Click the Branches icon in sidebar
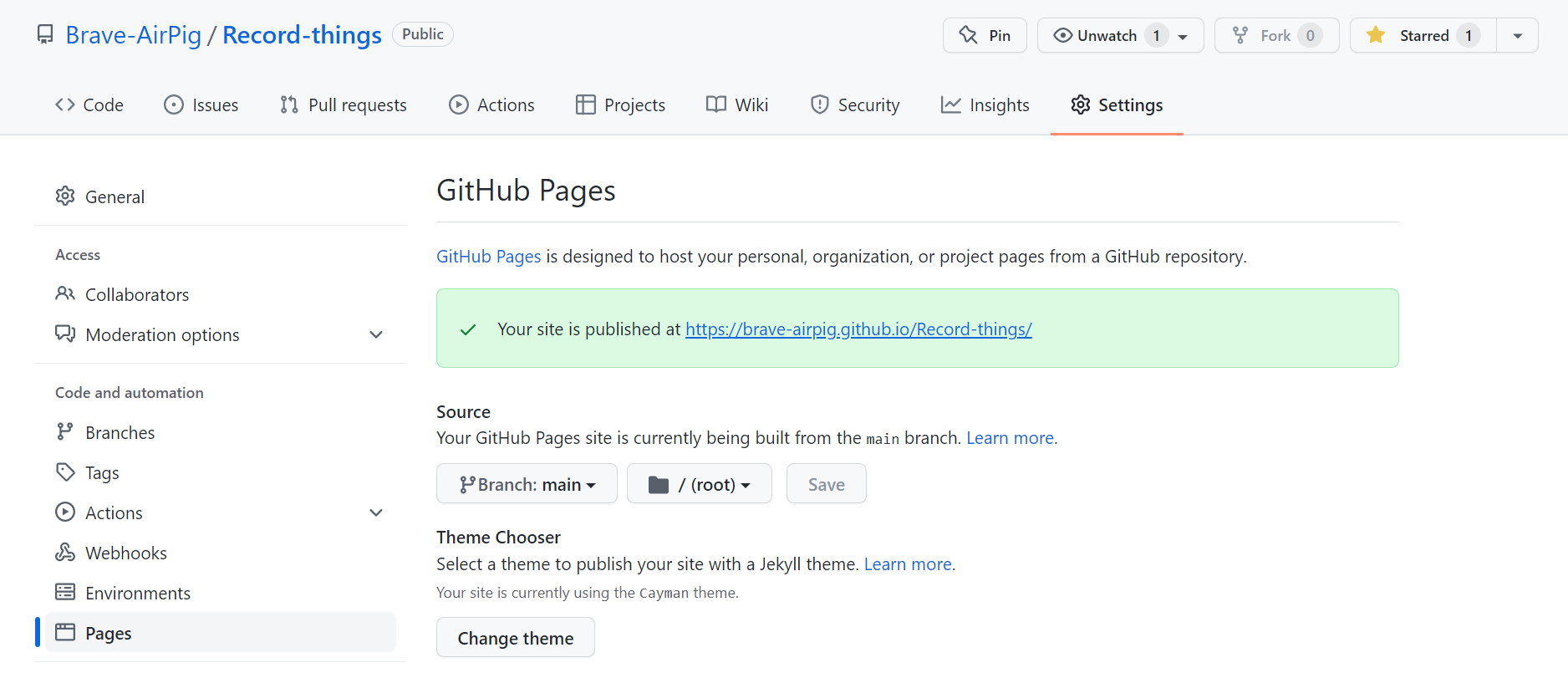Screen dimensions: 1568x673 [x=65, y=431]
